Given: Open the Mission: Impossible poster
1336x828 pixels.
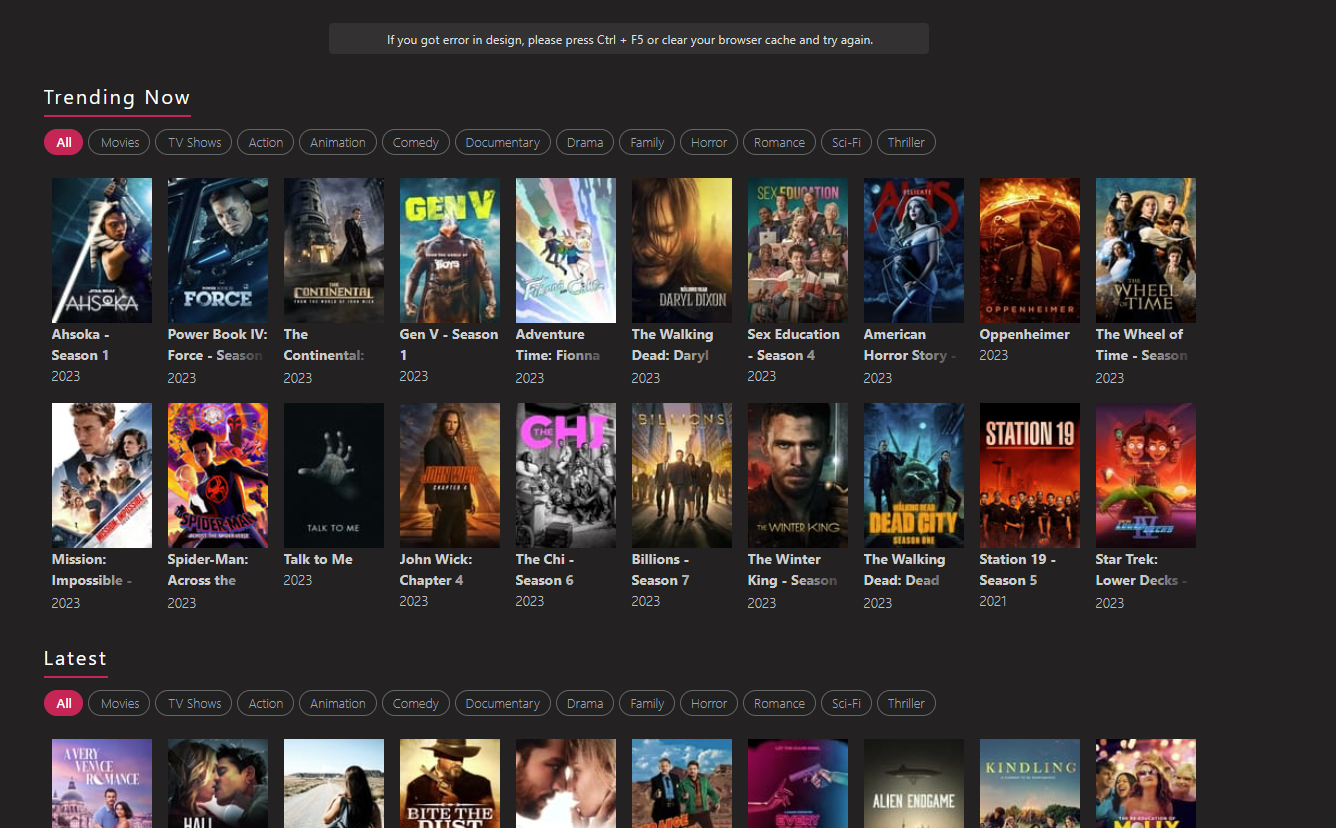Looking at the screenshot, I should click(102, 475).
